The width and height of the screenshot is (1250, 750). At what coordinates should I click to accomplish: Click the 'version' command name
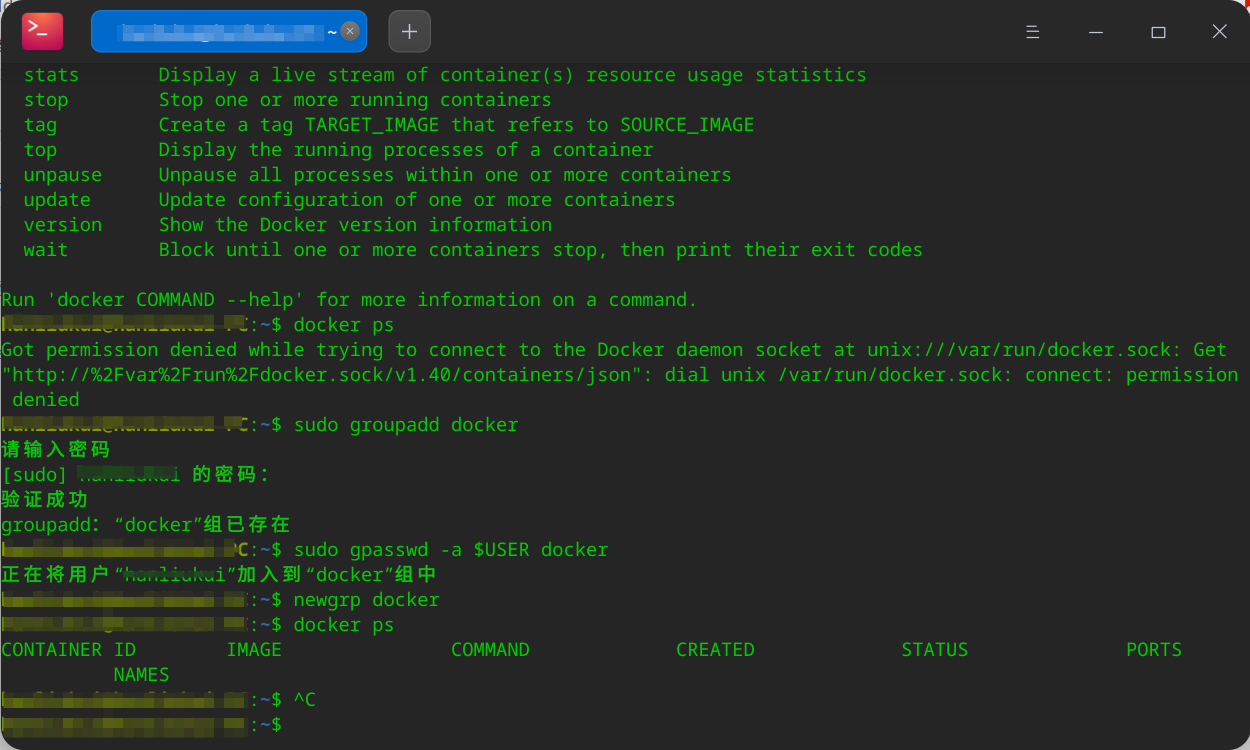point(63,225)
